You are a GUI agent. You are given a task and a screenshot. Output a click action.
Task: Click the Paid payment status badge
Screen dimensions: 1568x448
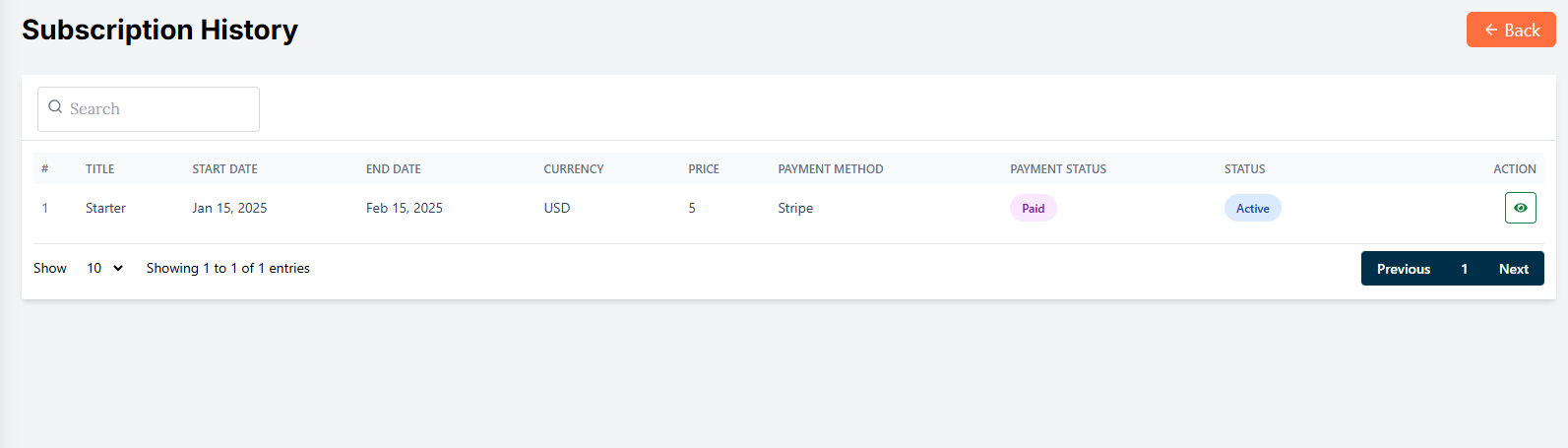(1033, 209)
